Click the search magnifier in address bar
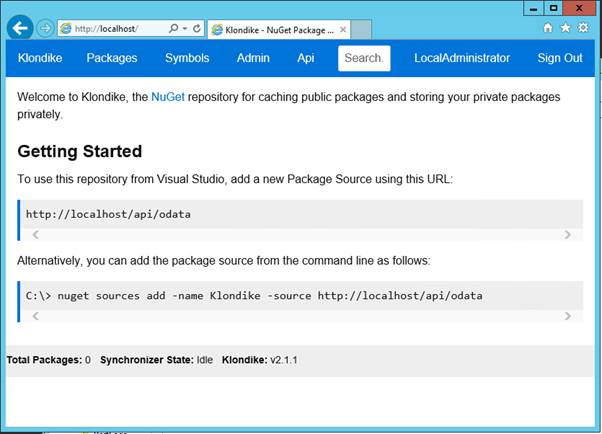 (x=174, y=28)
